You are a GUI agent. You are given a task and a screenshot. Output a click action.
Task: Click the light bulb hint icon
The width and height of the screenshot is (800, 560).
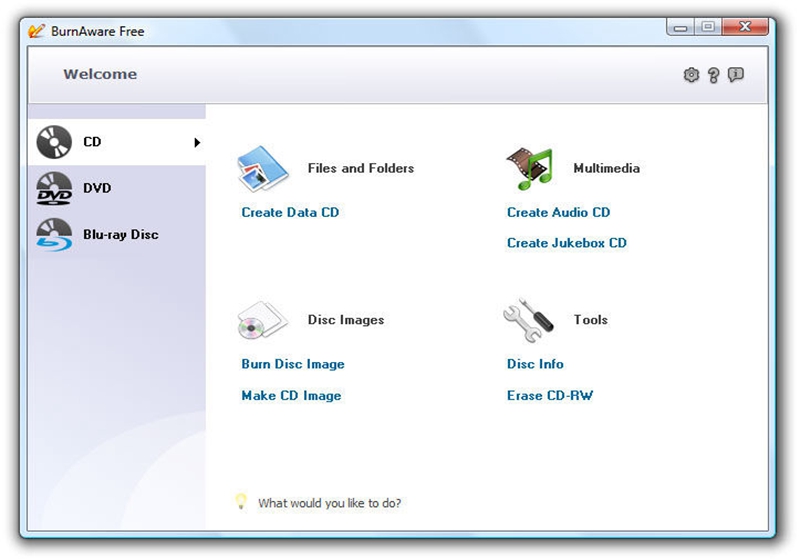(241, 501)
